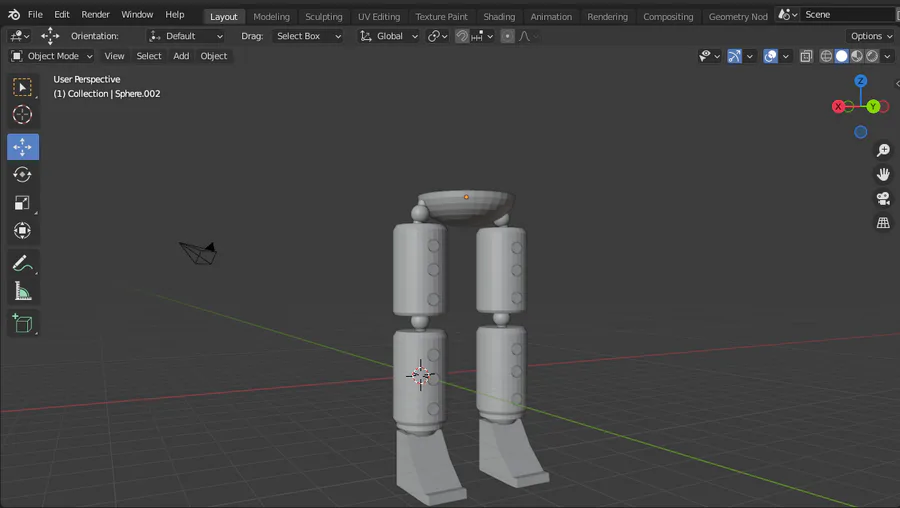Image resolution: width=900 pixels, height=508 pixels.
Task: Toggle X-ray mode
Action: [806, 56]
